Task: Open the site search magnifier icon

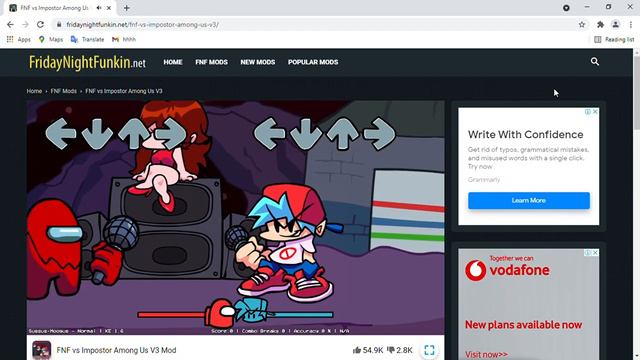Action: click(x=595, y=62)
